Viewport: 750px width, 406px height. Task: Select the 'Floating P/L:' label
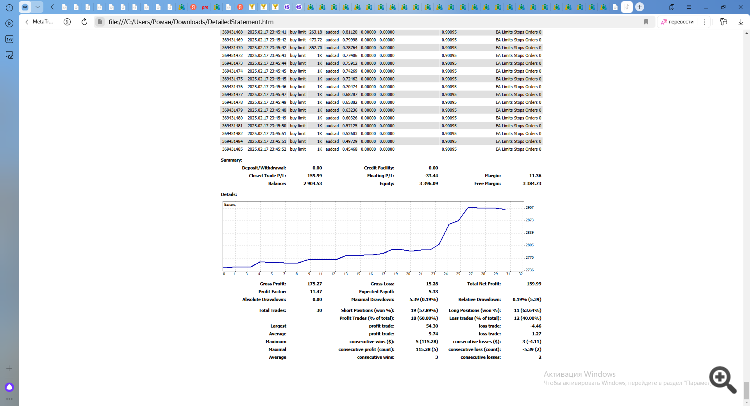coord(381,176)
